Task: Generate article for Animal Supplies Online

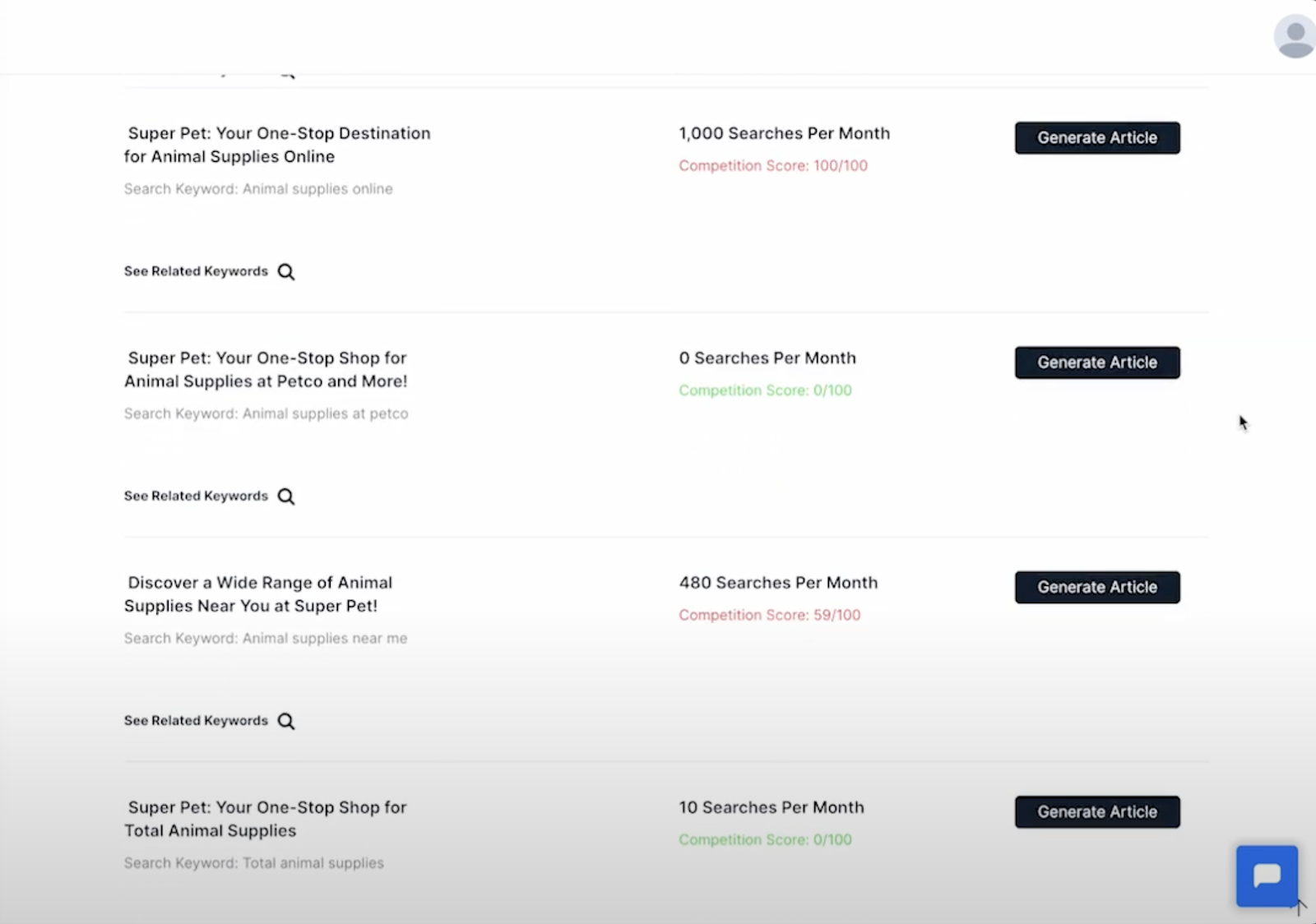Action: point(1097,137)
